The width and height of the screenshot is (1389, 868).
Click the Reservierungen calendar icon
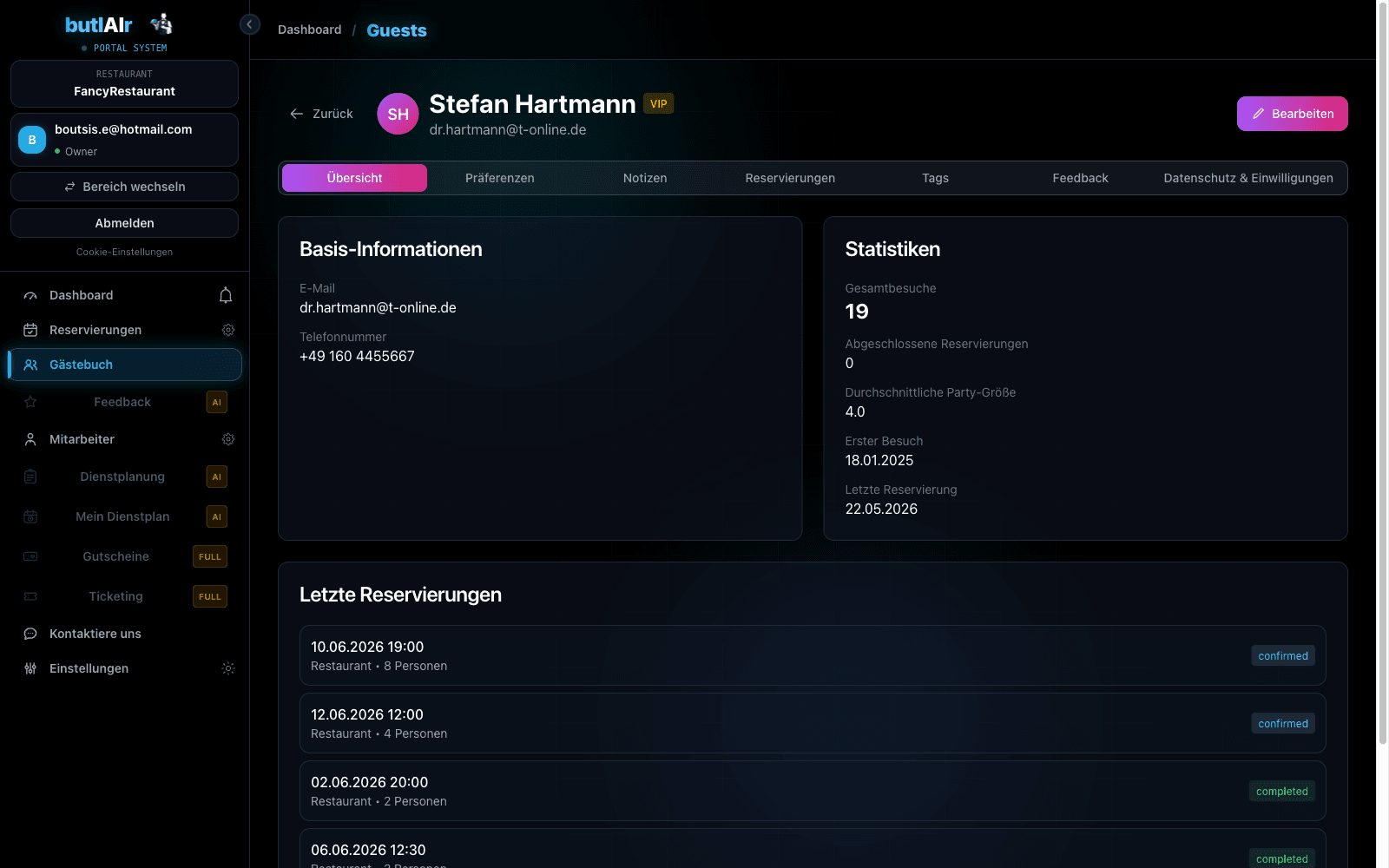30,330
